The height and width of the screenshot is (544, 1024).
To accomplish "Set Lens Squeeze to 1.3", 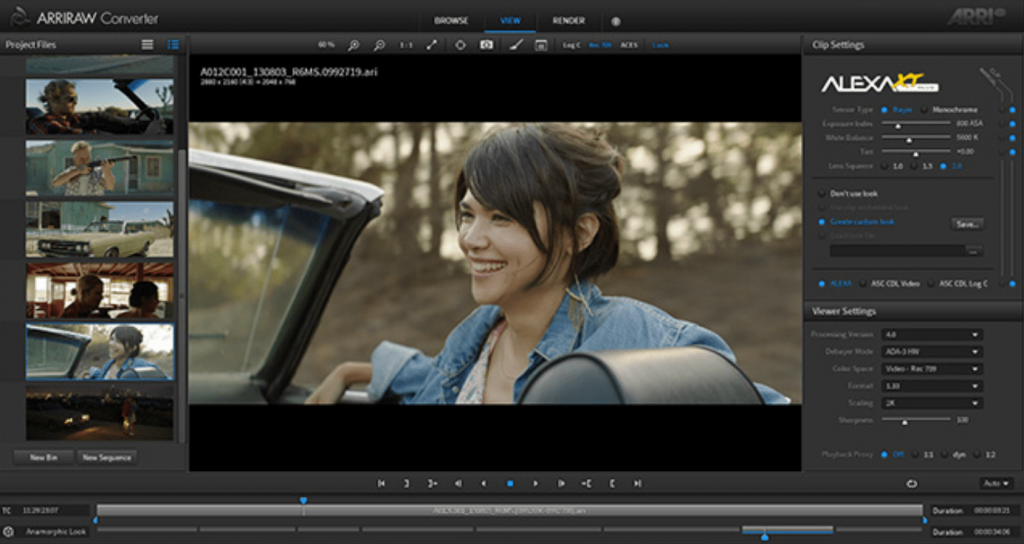I will coord(913,166).
